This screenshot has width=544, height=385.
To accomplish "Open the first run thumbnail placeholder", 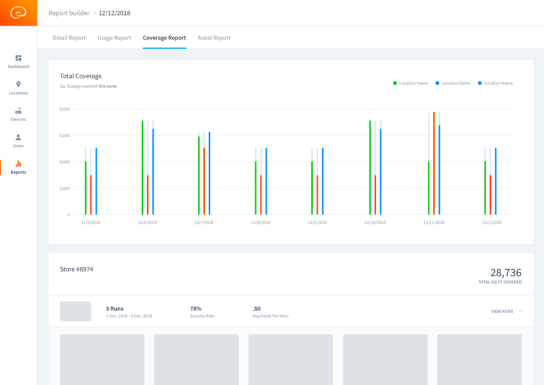I will tap(102, 360).
